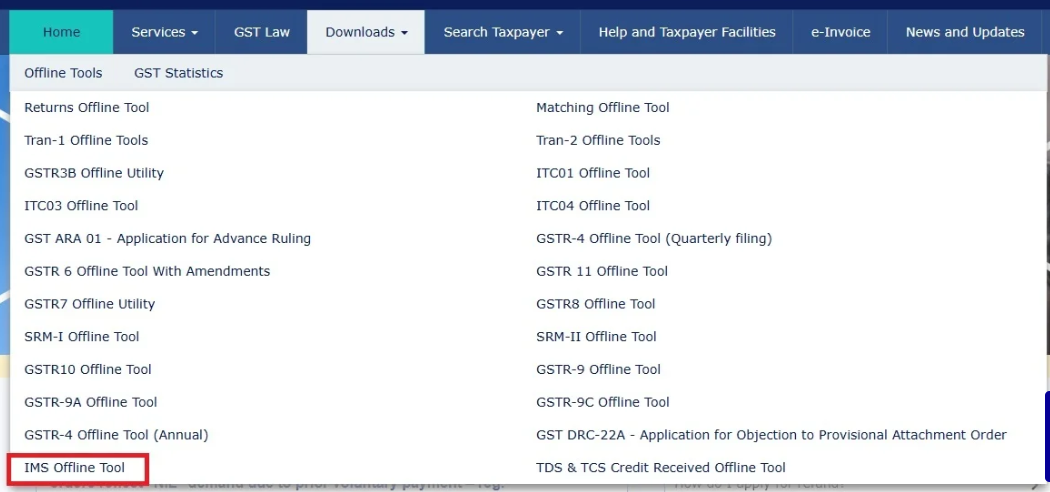
Task: Click News and Updates in navbar
Action: point(964,32)
